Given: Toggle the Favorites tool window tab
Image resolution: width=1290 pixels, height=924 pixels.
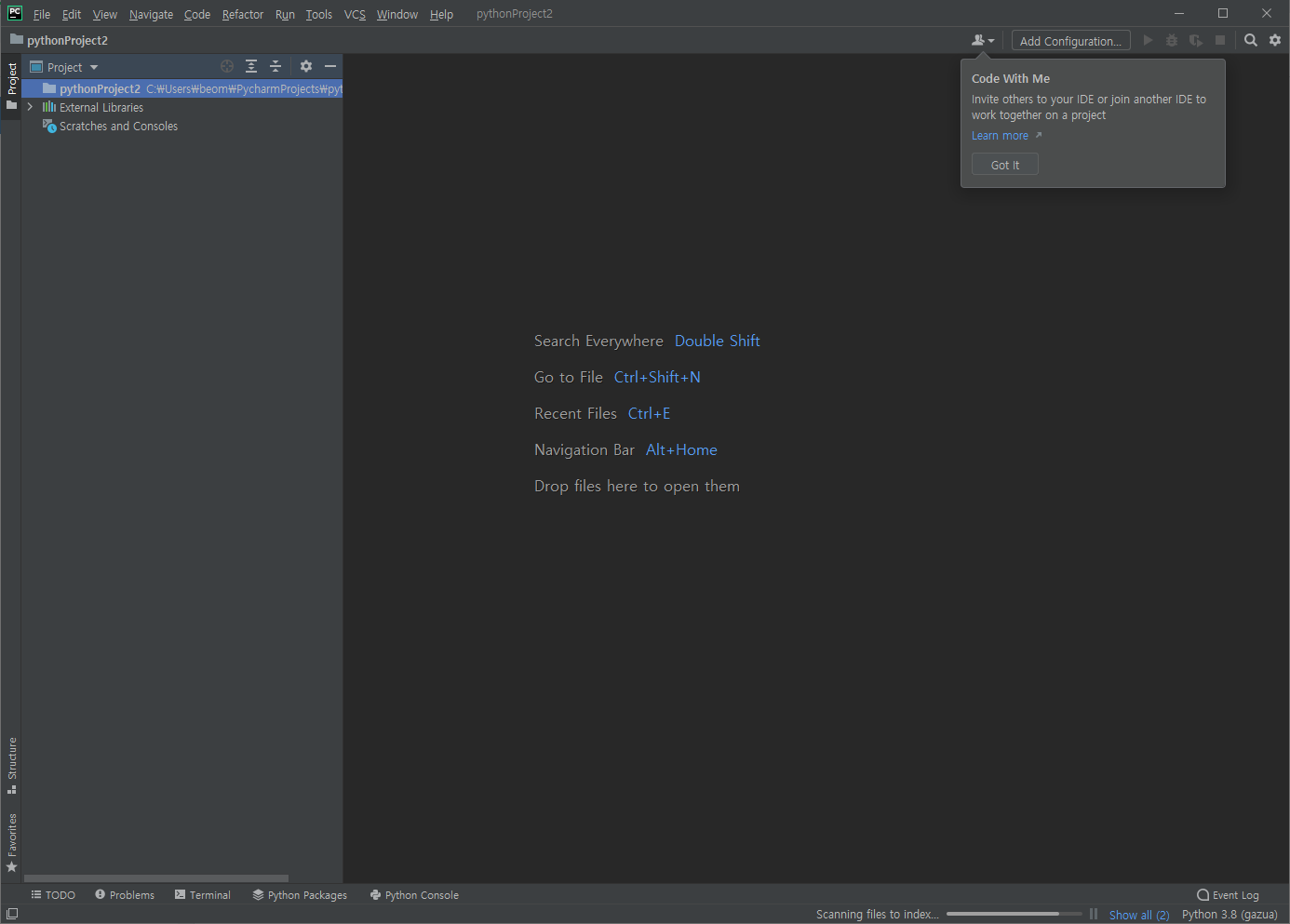Looking at the screenshot, I should pos(11,843).
